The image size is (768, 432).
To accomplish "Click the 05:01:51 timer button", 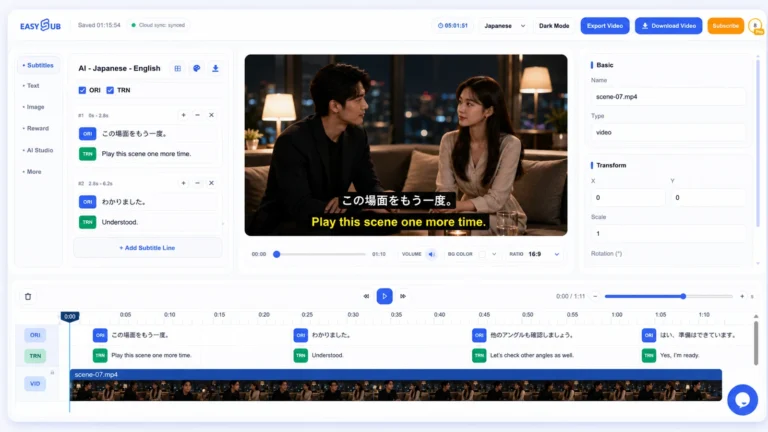I will pos(453,26).
